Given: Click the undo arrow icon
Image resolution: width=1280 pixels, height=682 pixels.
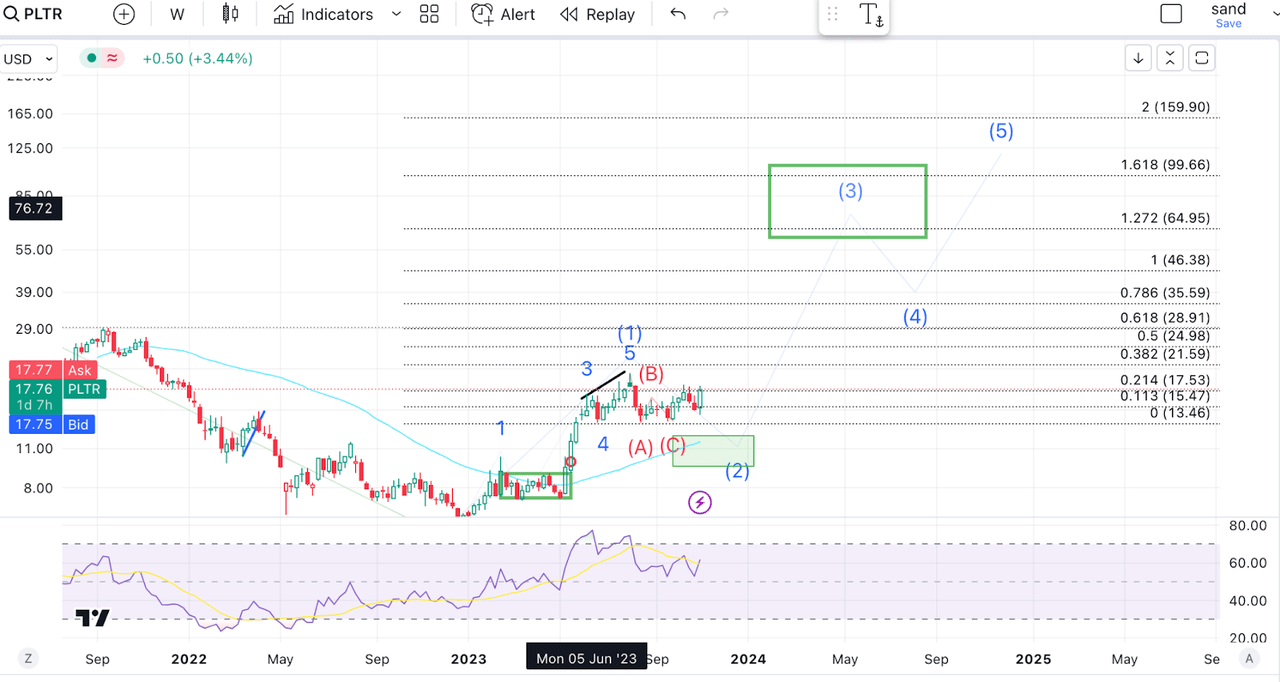Looking at the screenshot, I should 677,14.
